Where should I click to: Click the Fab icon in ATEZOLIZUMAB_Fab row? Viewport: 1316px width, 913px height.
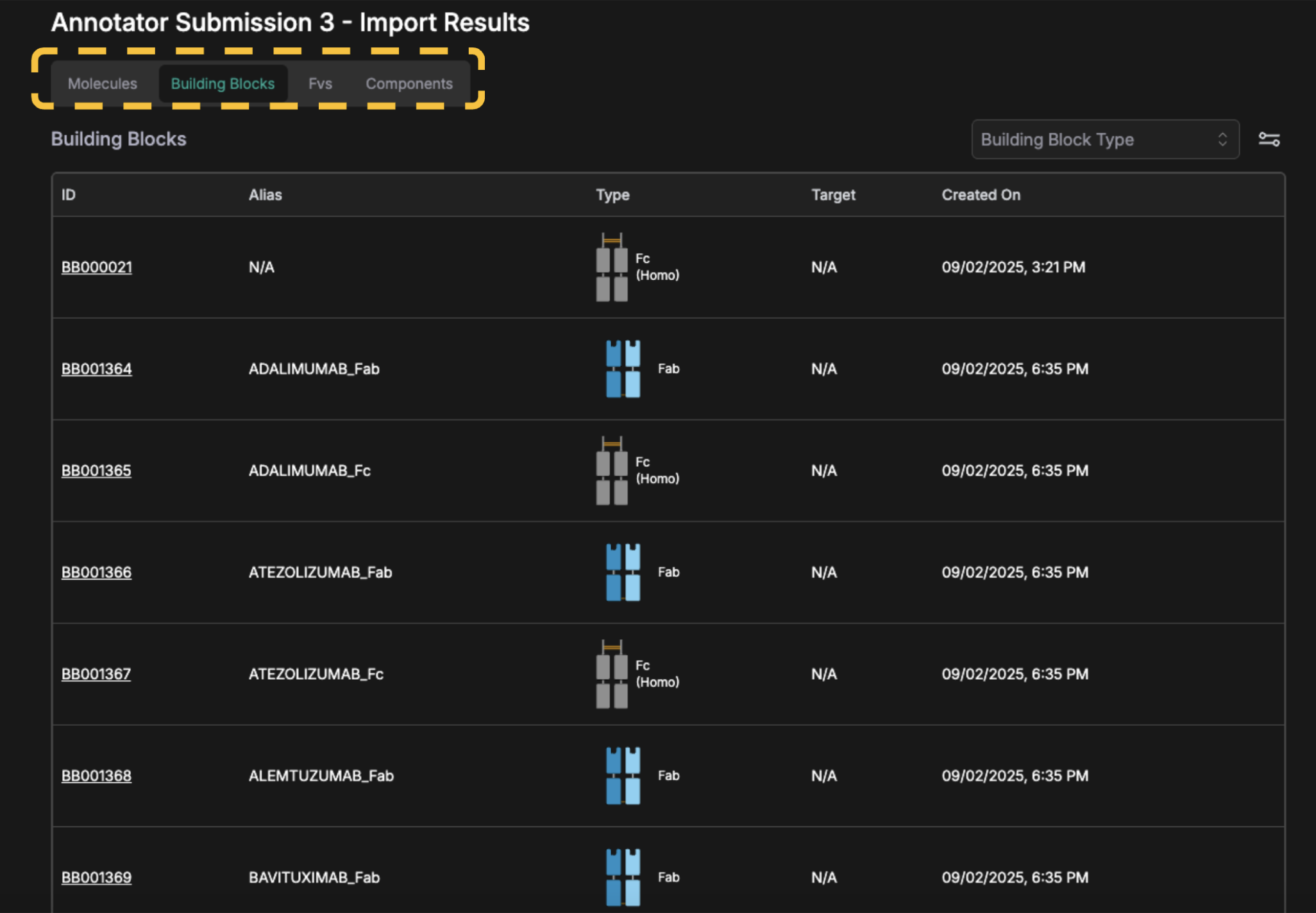[x=623, y=572]
